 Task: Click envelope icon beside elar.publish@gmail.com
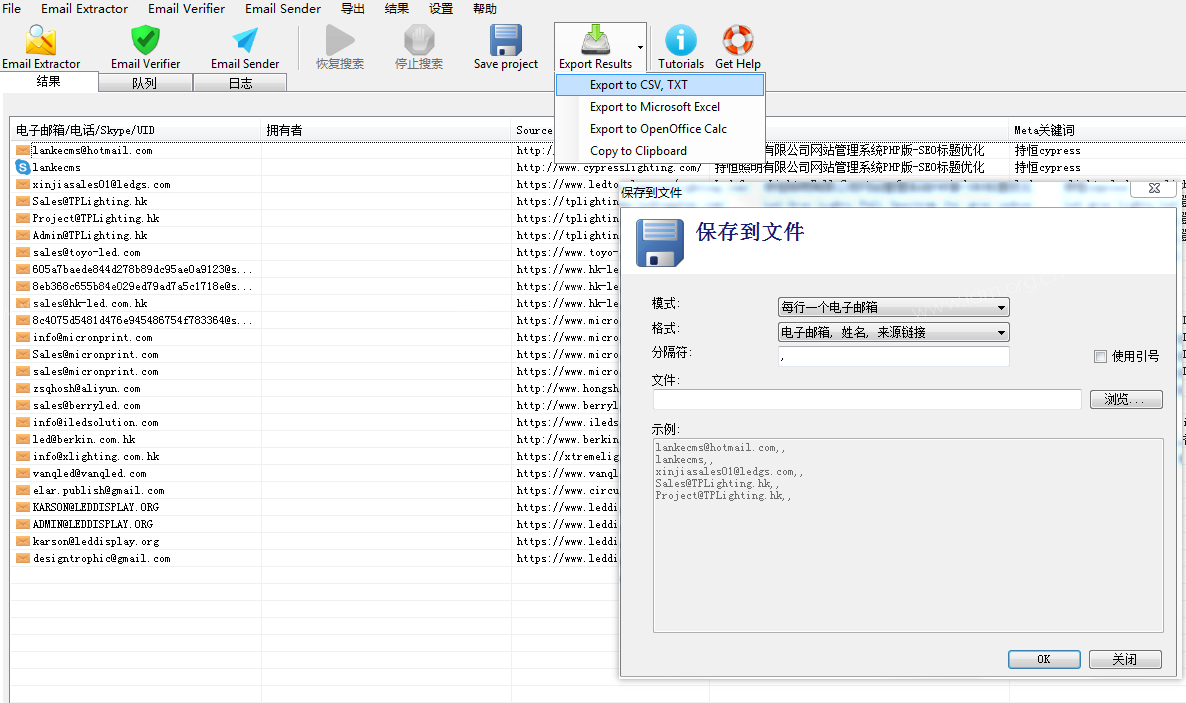coord(23,490)
